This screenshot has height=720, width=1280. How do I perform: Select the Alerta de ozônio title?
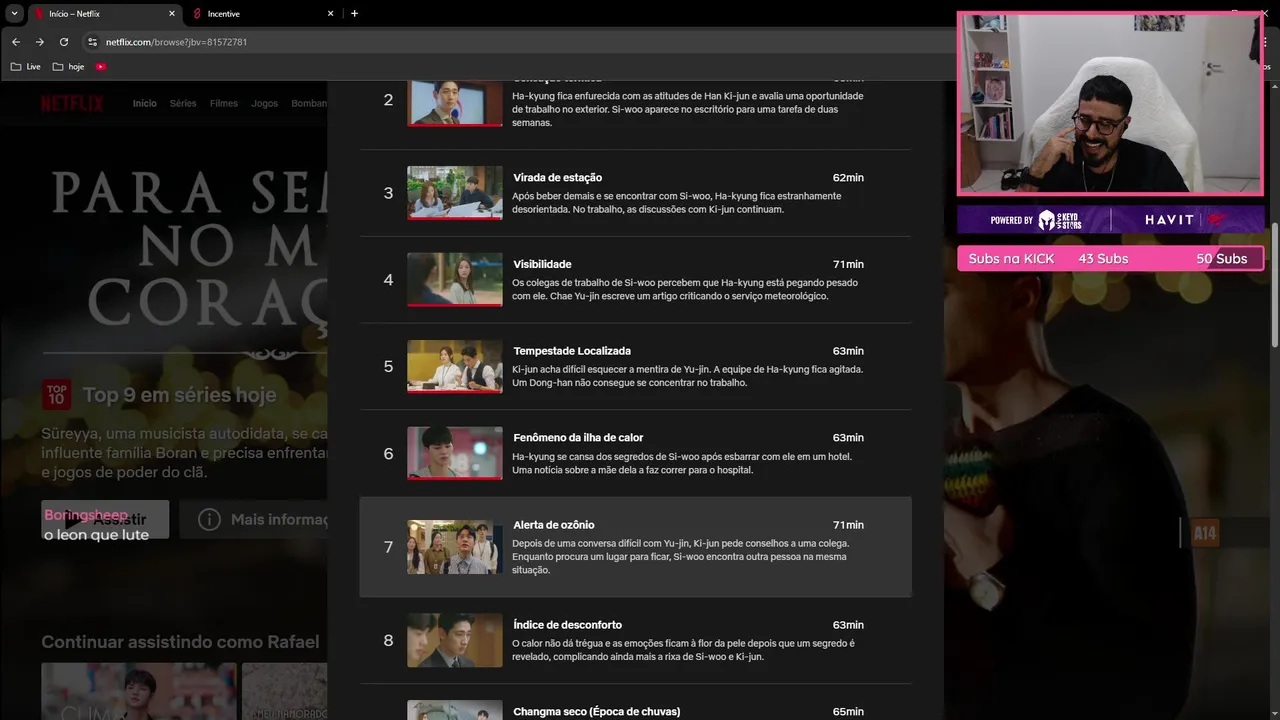point(554,525)
